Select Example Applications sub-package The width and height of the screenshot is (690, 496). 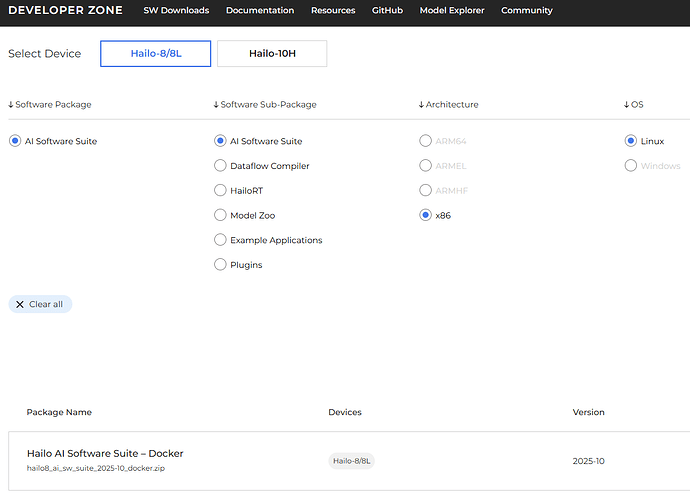[221, 240]
